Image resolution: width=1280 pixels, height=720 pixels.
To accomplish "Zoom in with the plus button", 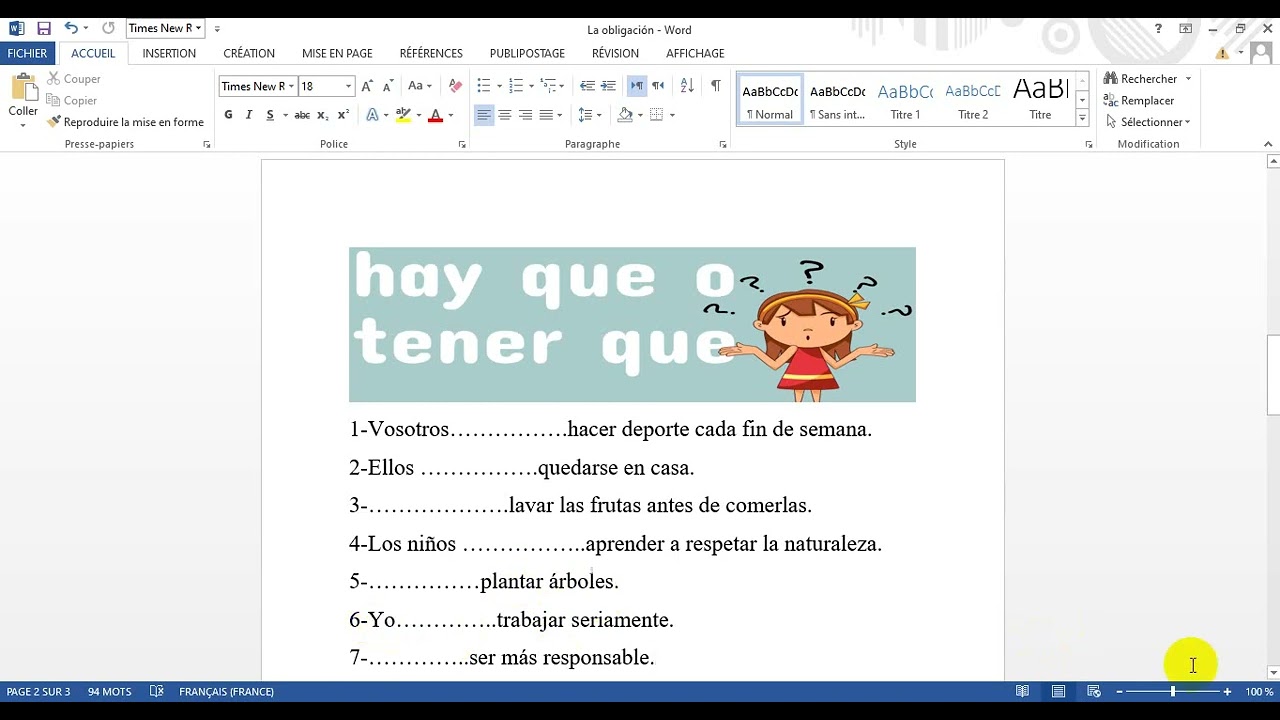I will point(1227,691).
